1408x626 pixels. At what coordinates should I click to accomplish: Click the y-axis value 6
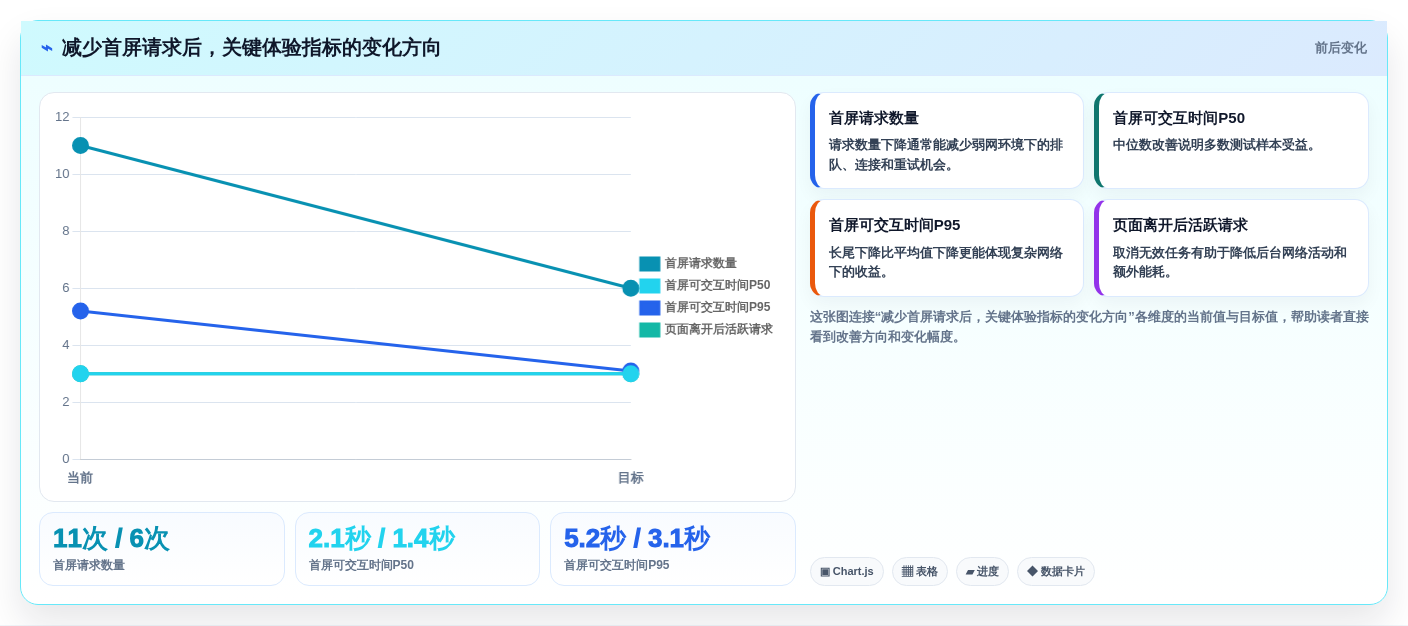point(66,288)
